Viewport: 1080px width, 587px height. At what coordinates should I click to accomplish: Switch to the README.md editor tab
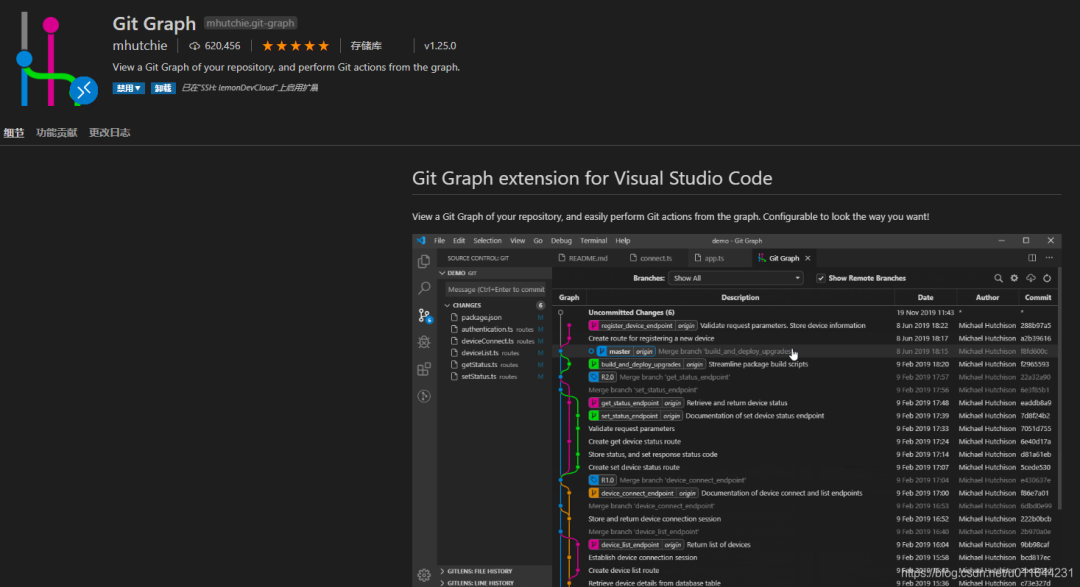click(583, 258)
